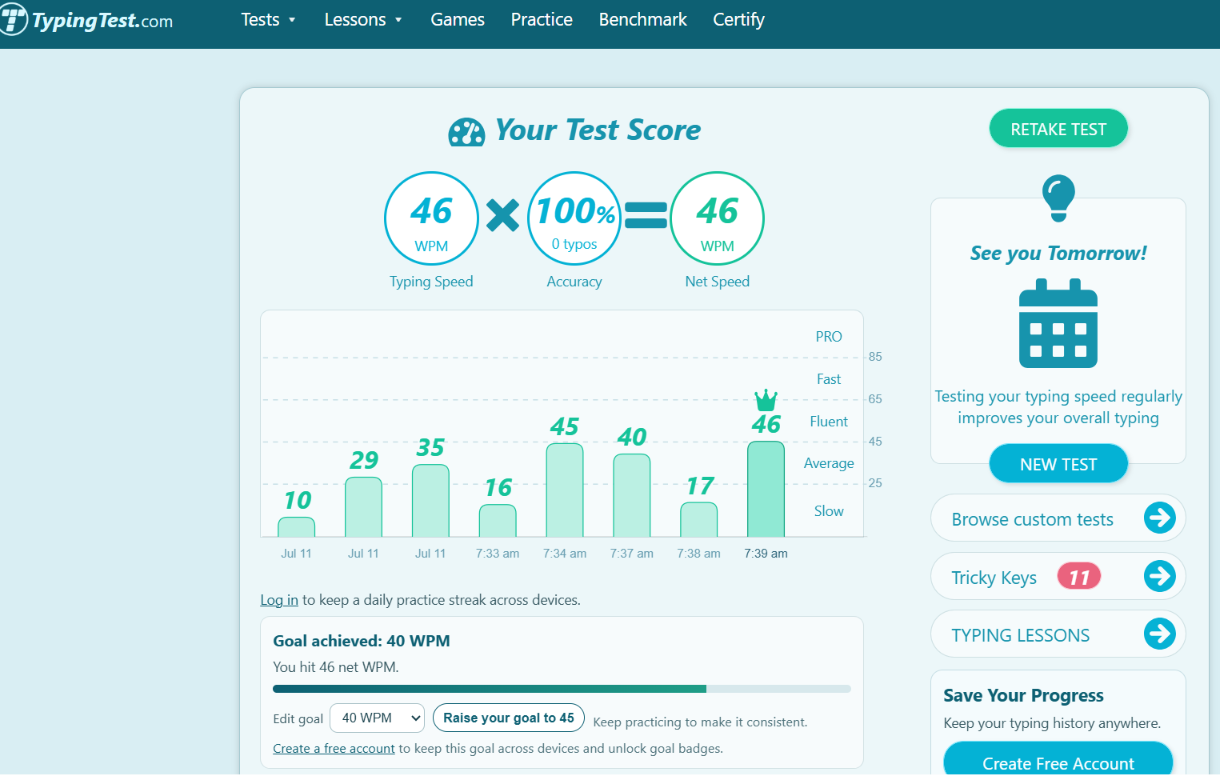
Task: Select the chart bar labeled 35
Action: click(x=431, y=501)
